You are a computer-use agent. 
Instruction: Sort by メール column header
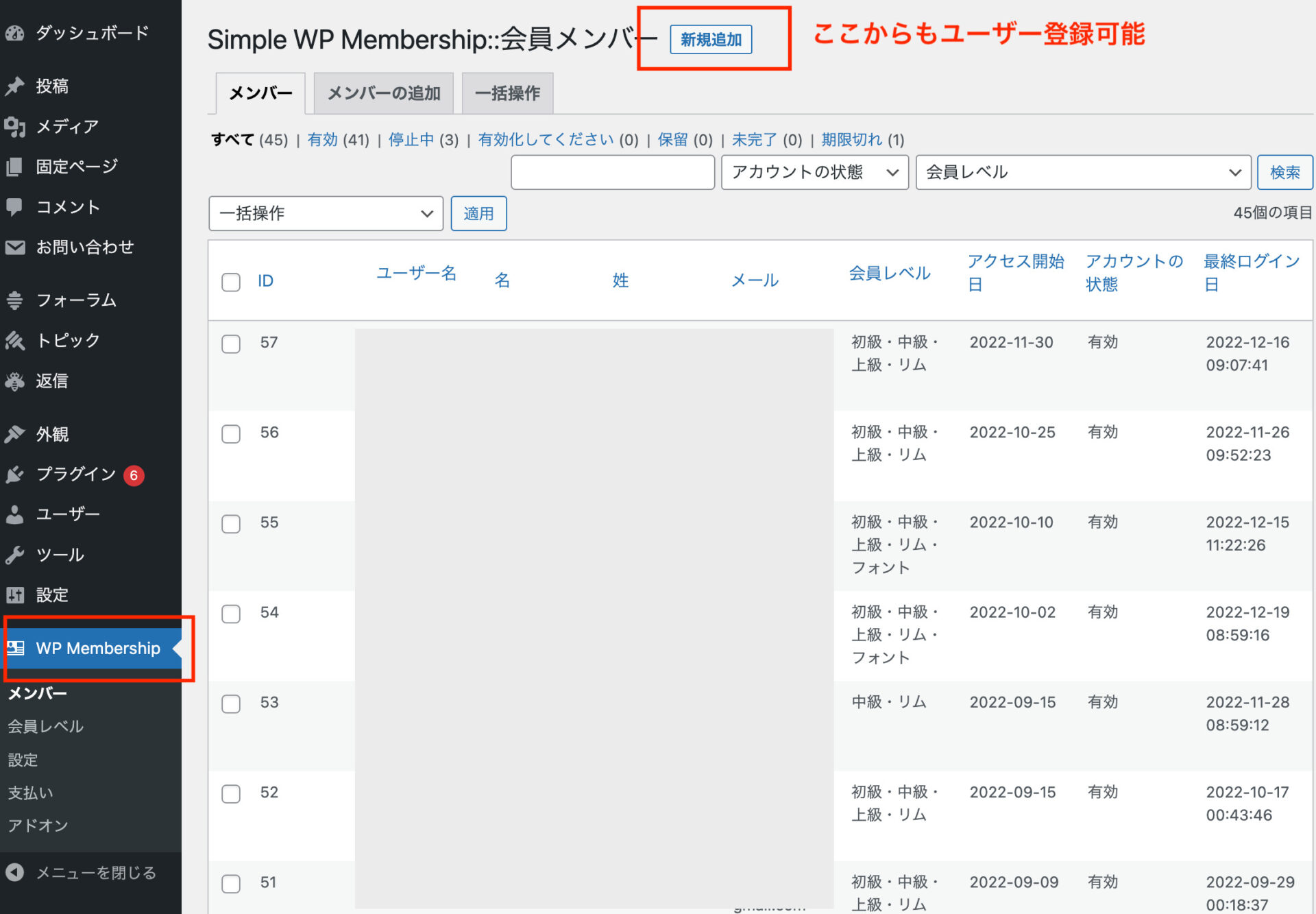[755, 280]
